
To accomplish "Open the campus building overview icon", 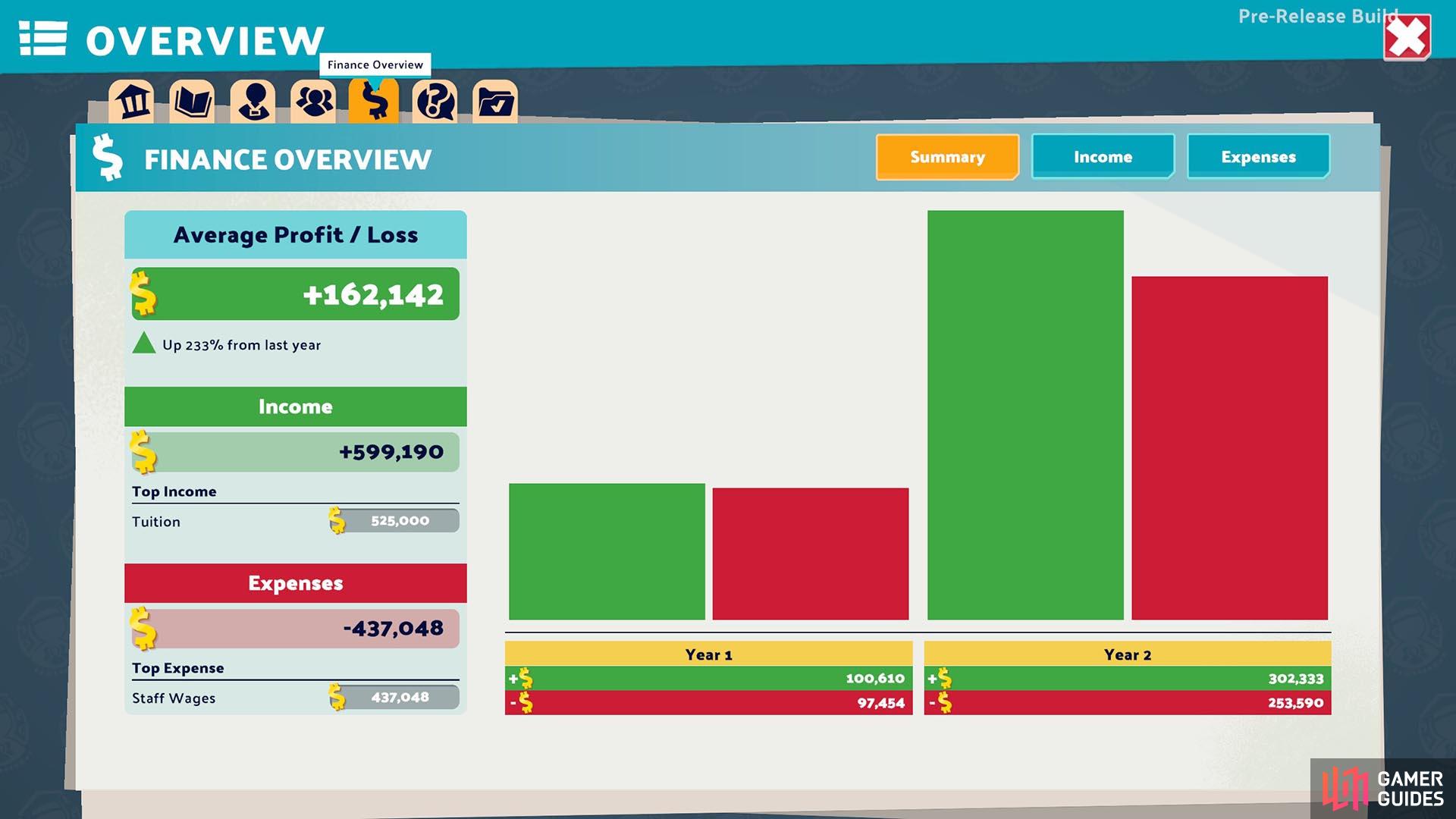I will [x=133, y=102].
